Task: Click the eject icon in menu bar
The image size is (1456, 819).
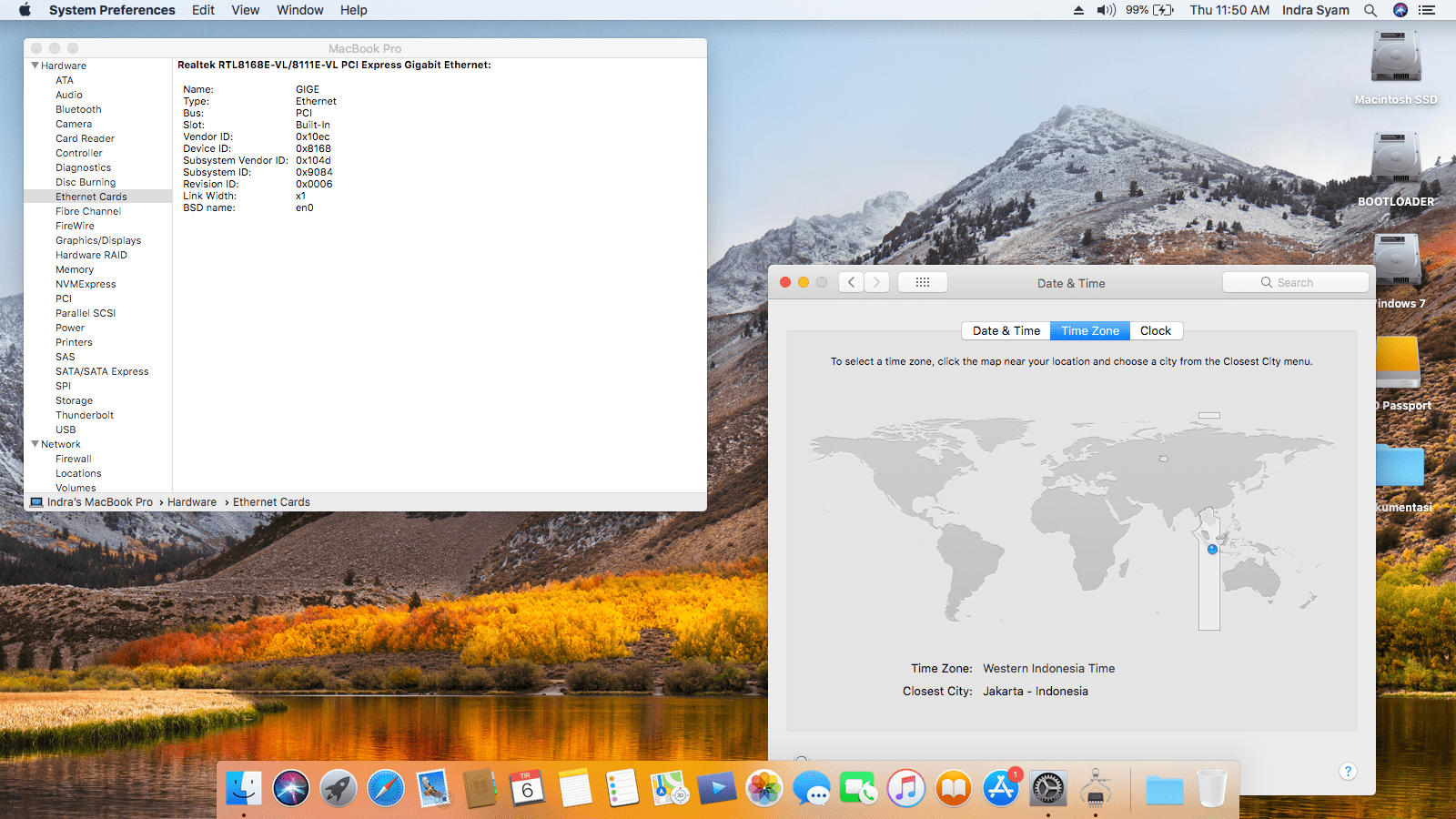Action: (1078, 10)
